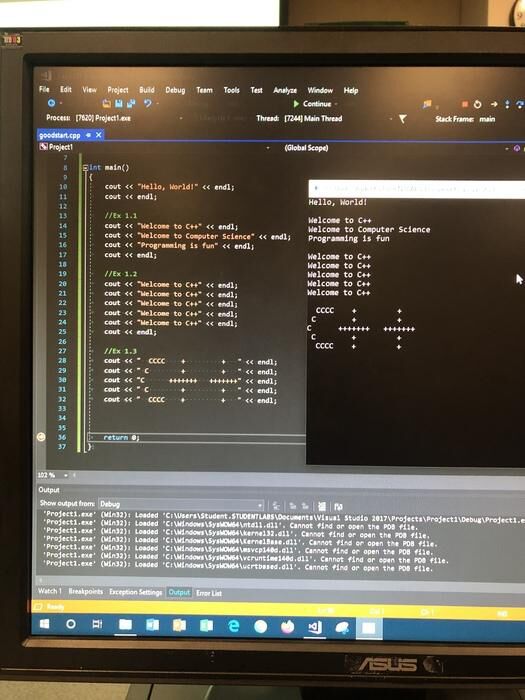This screenshot has width=525, height=700.
Task: Toggle pin on goodstart.cpp tab
Action: (x=88, y=135)
